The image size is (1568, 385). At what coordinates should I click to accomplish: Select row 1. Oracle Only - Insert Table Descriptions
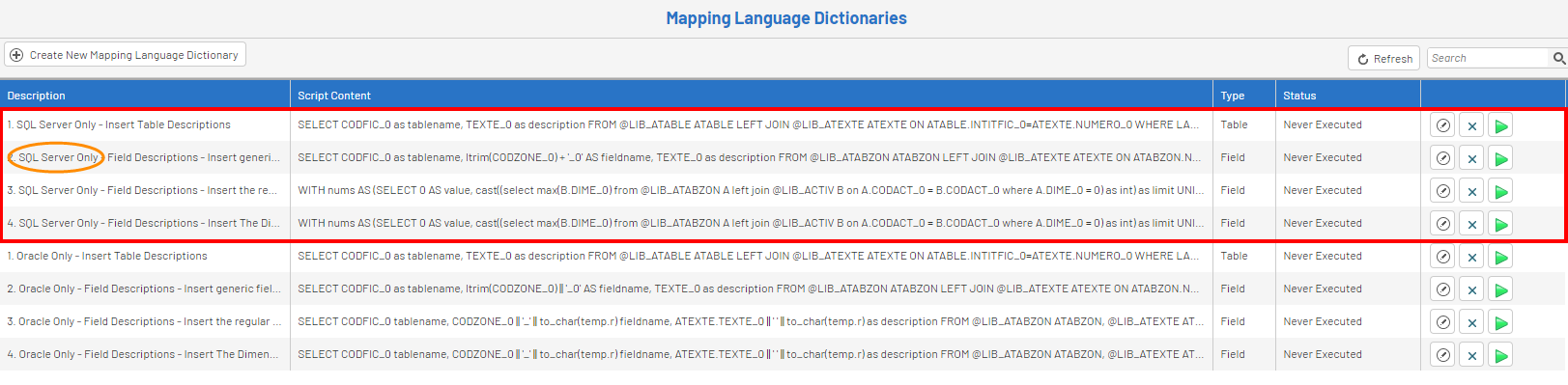pyautogui.click(x=710, y=256)
